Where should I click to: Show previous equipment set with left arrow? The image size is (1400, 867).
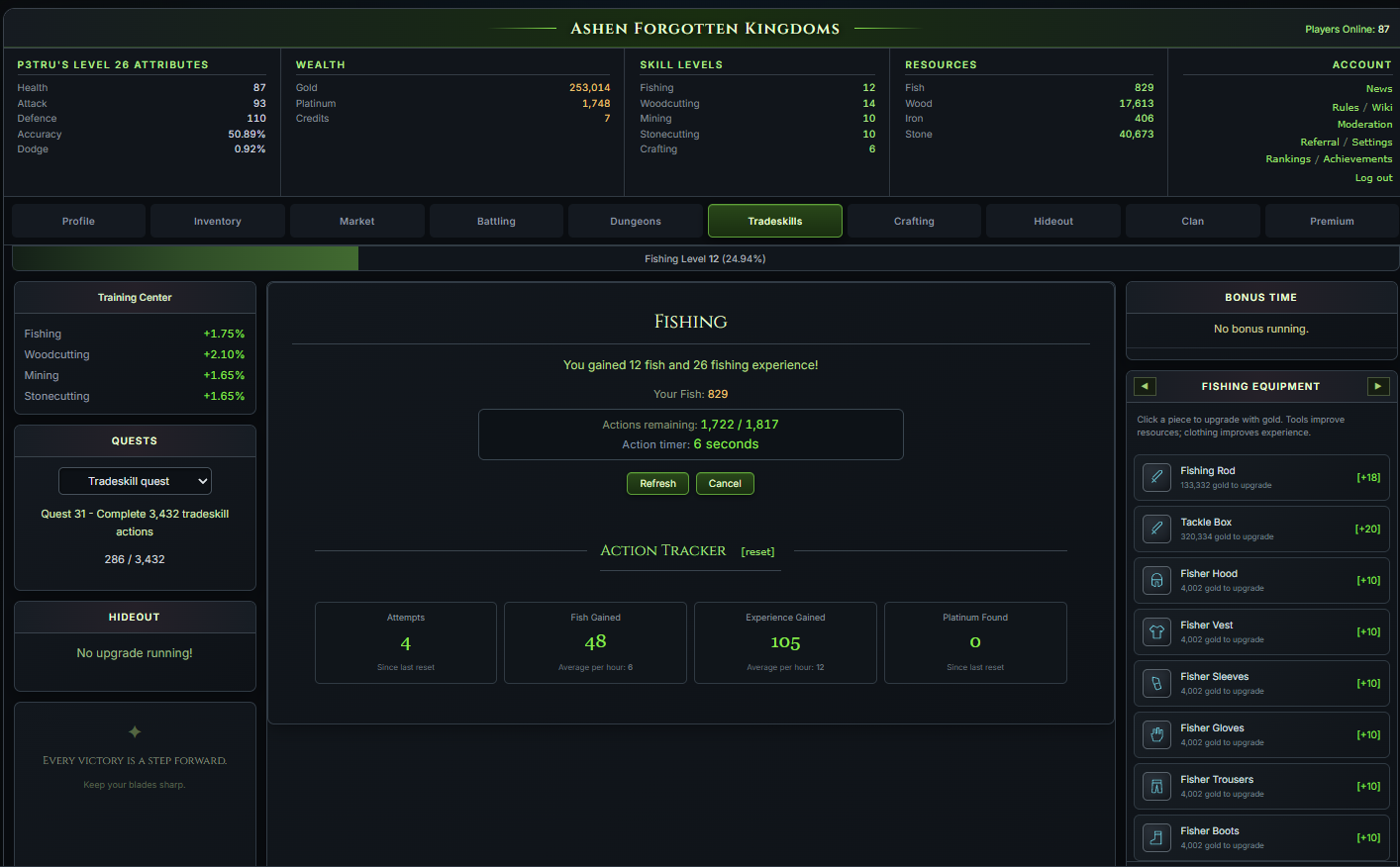(1145, 386)
